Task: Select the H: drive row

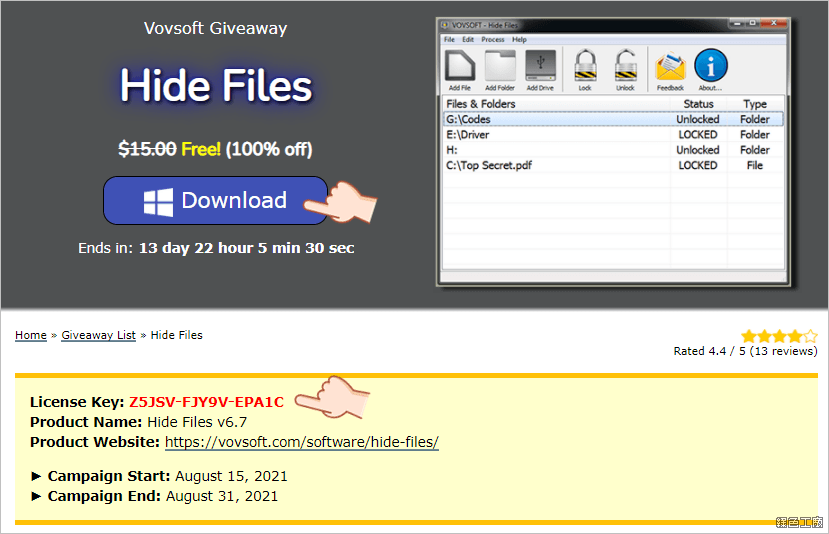Action: pos(613,150)
